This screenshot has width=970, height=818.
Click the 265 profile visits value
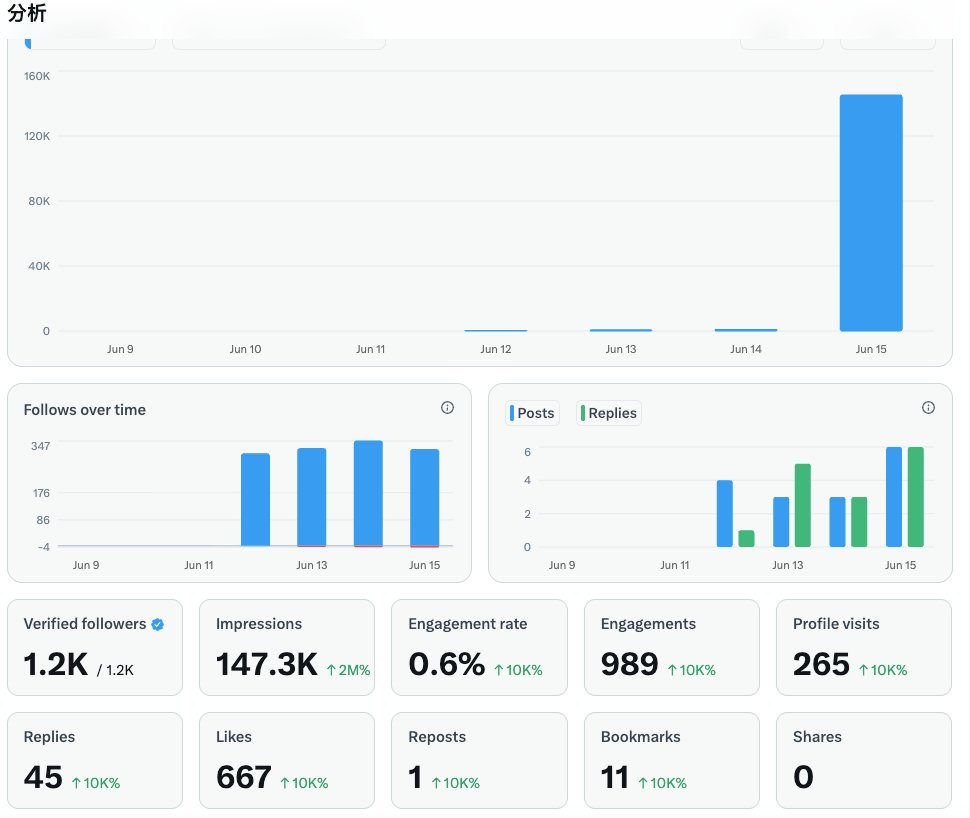[822, 664]
